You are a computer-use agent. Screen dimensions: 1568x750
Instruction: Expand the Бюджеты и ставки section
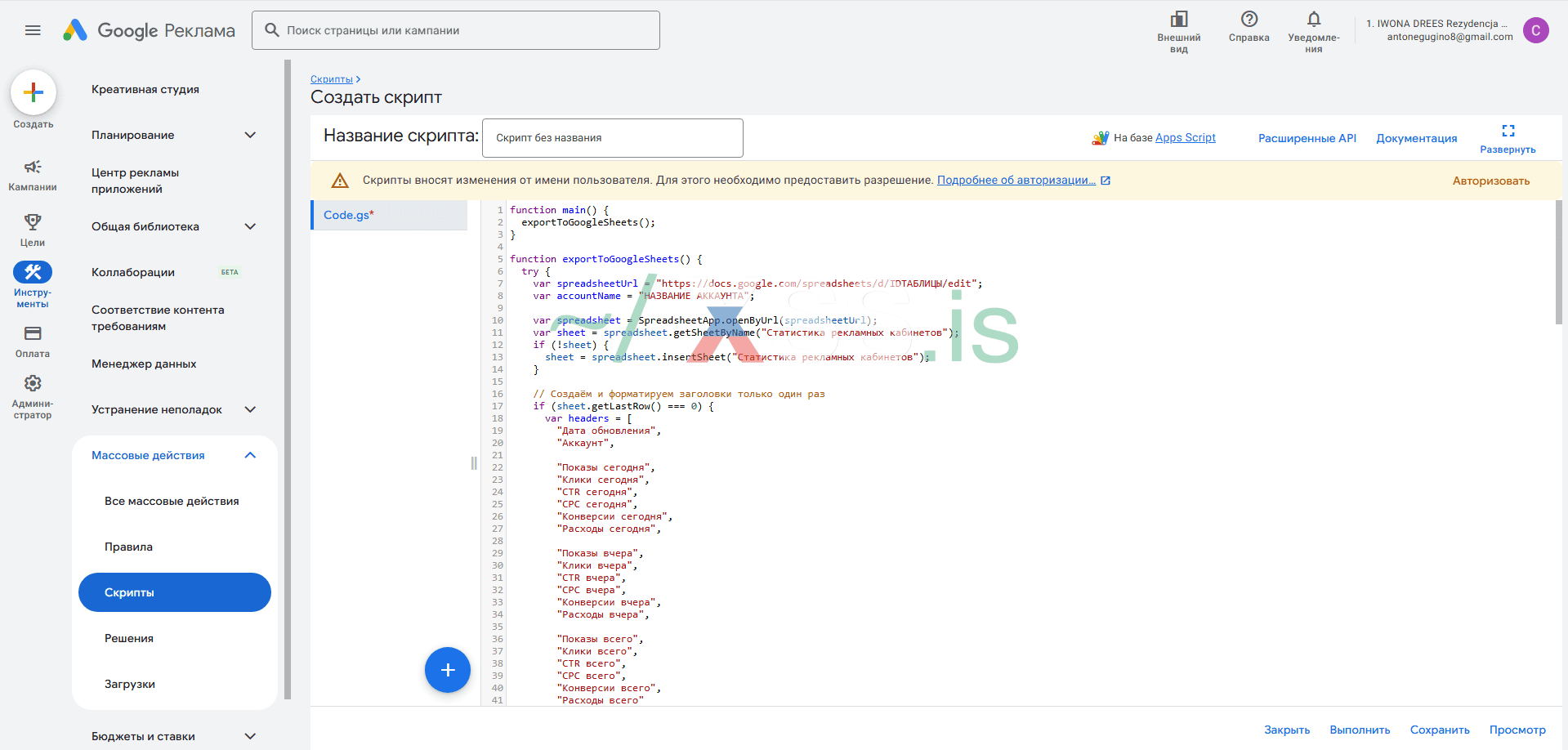(x=250, y=736)
